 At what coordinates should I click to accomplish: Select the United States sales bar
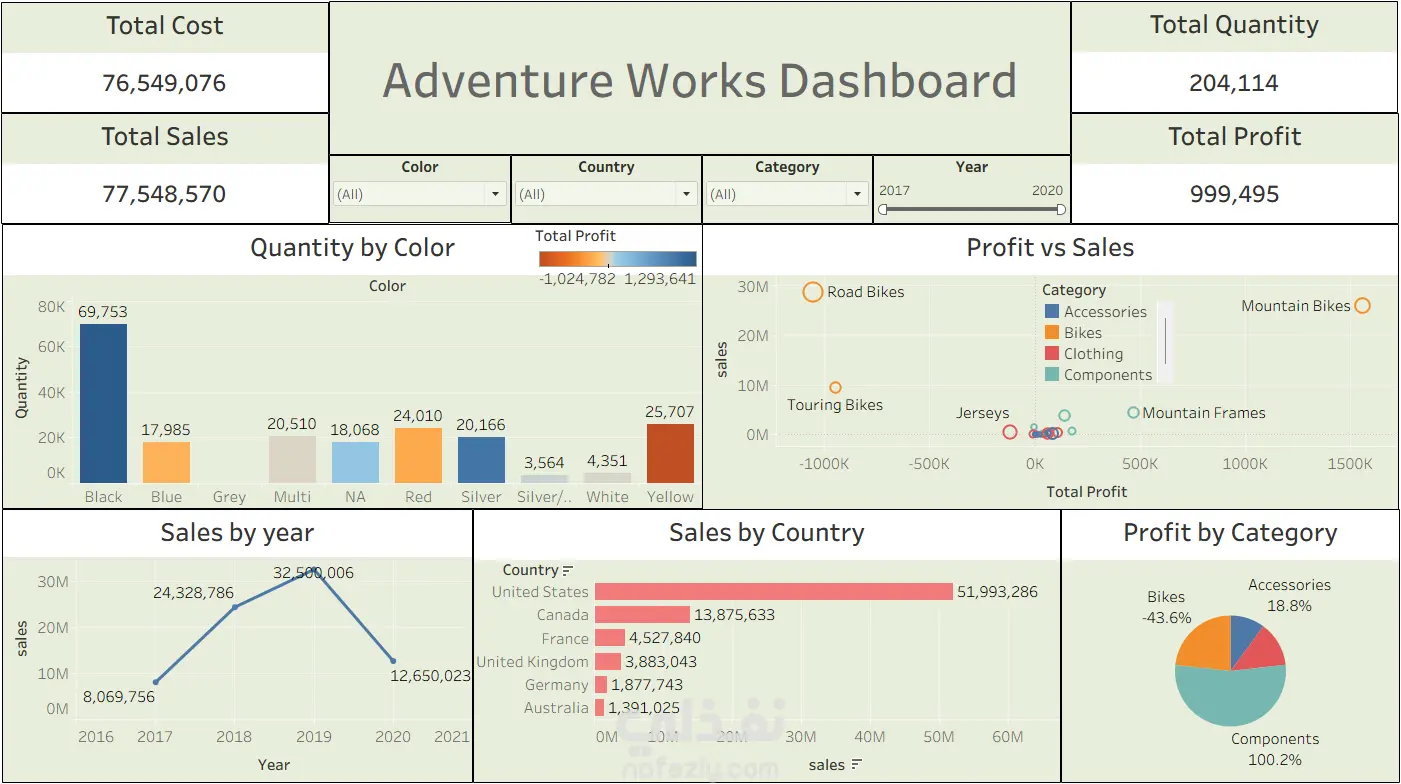coord(774,592)
